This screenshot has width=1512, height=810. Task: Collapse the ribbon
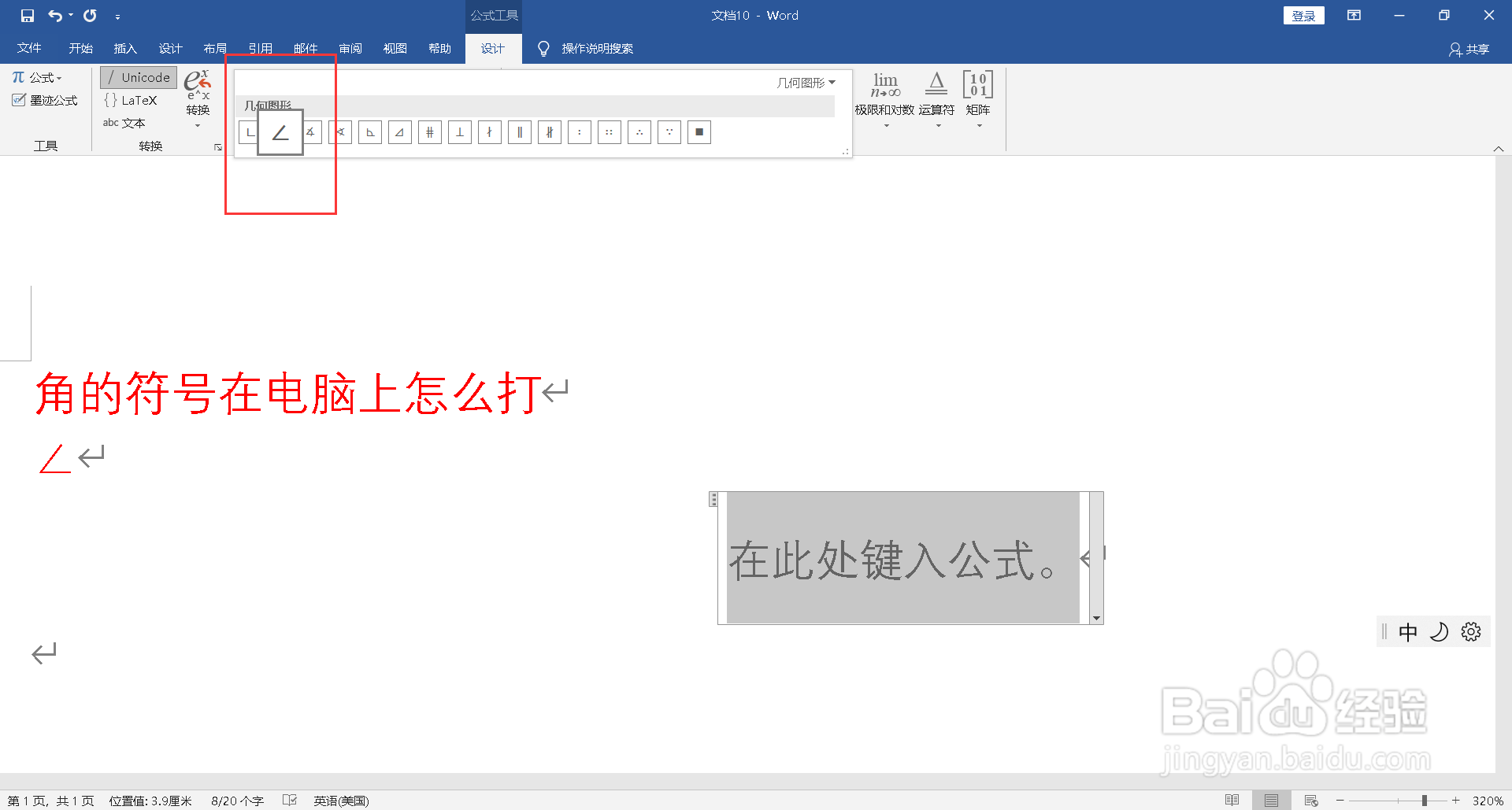(x=1499, y=149)
